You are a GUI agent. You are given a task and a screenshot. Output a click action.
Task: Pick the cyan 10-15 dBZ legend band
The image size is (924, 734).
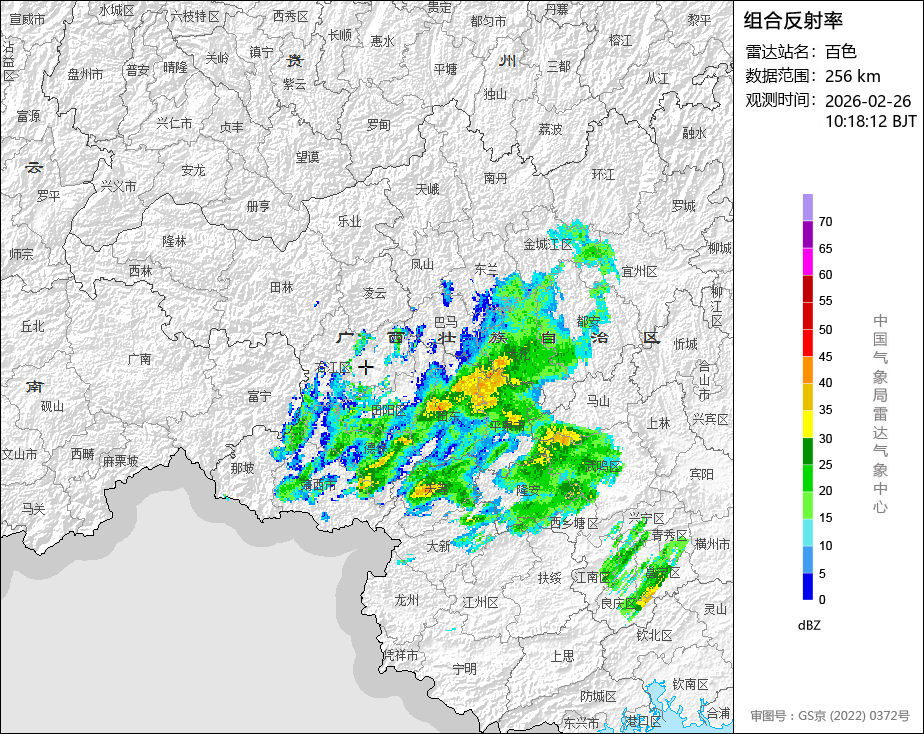[x=807, y=533]
